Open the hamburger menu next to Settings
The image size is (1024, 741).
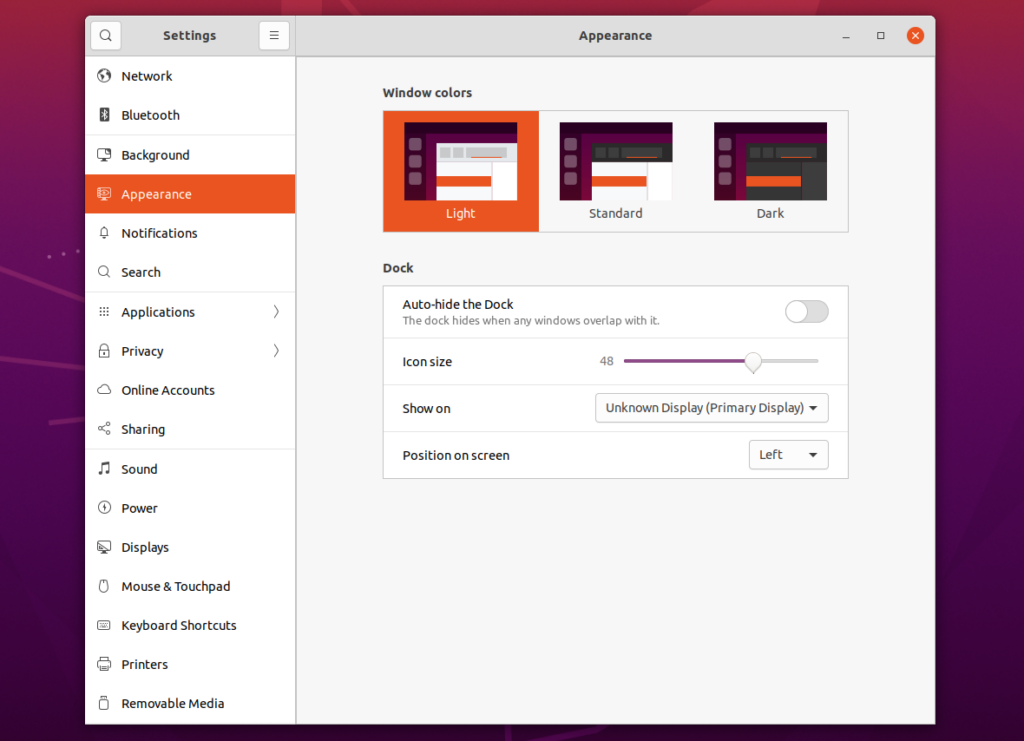[x=274, y=35]
